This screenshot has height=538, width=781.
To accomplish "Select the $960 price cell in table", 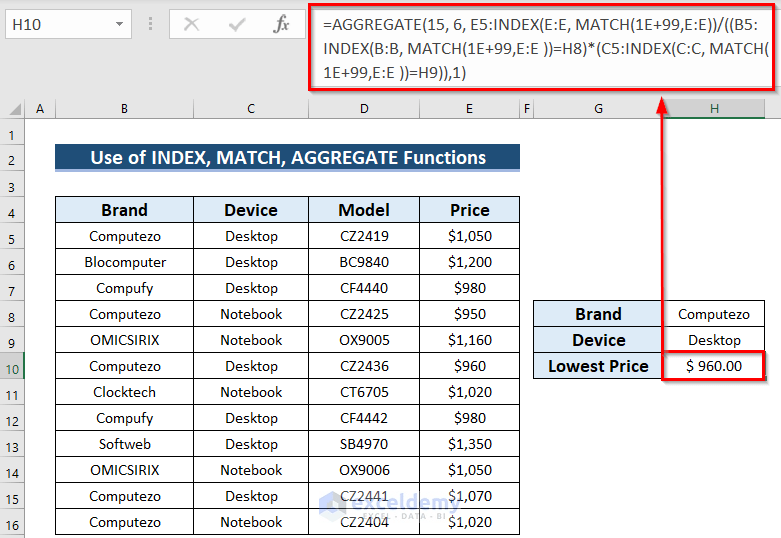I will coord(470,366).
